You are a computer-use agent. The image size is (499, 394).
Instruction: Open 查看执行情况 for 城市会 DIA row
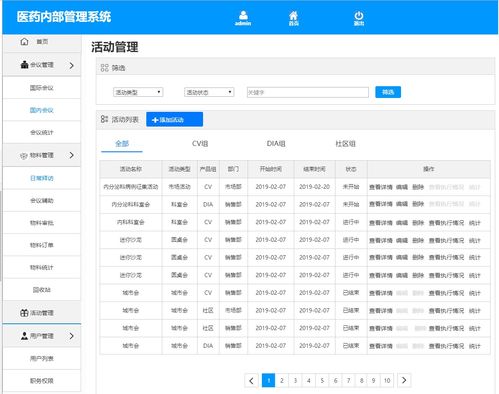(x=446, y=346)
